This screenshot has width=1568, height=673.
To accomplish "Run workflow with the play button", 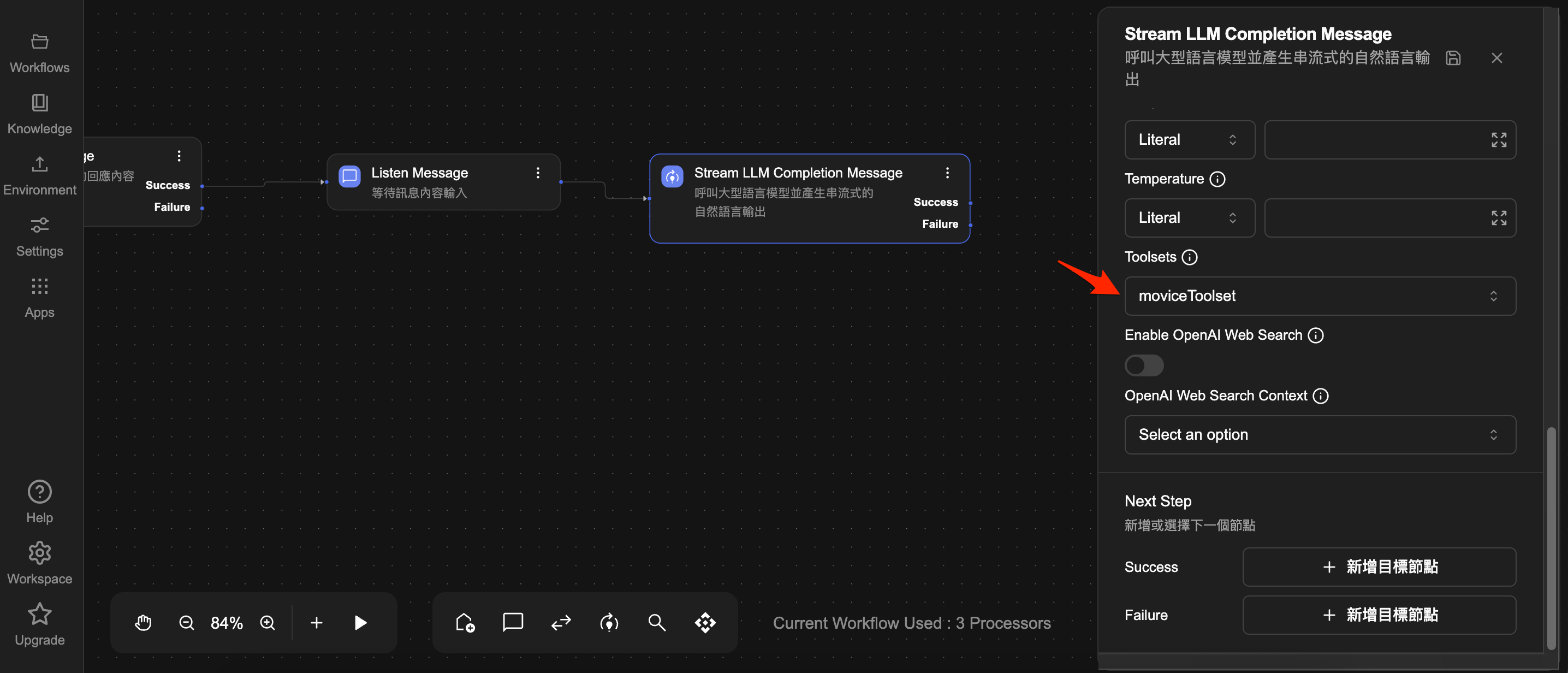I will [x=360, y=622].
